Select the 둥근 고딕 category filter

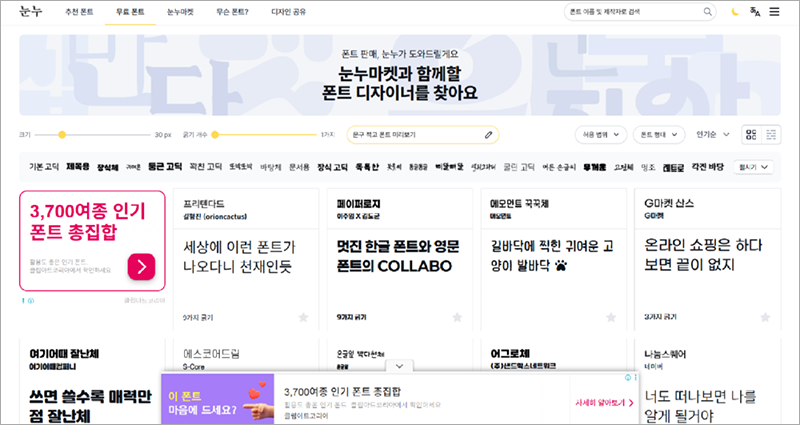click(164, 166)
